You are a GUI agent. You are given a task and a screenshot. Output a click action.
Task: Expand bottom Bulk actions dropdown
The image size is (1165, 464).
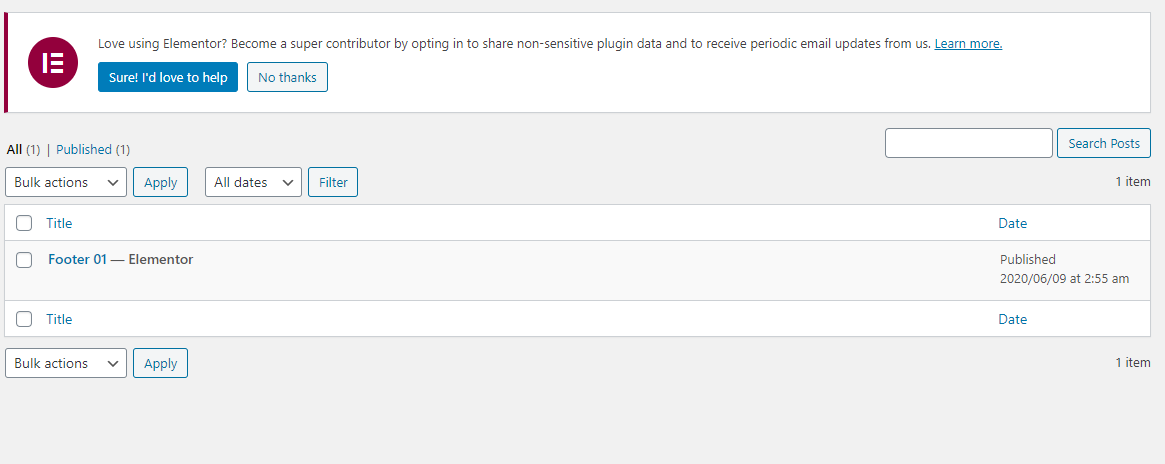pos(66,363)
